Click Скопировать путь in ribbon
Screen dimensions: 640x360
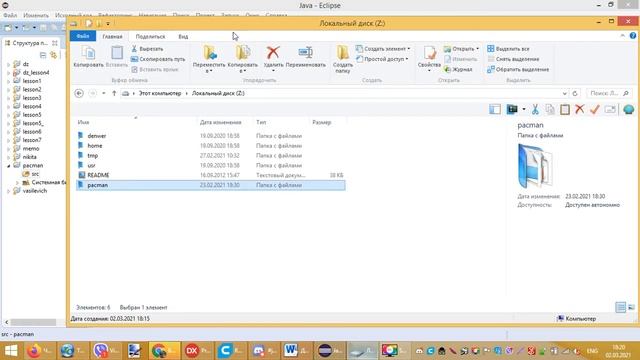point(158,59)
